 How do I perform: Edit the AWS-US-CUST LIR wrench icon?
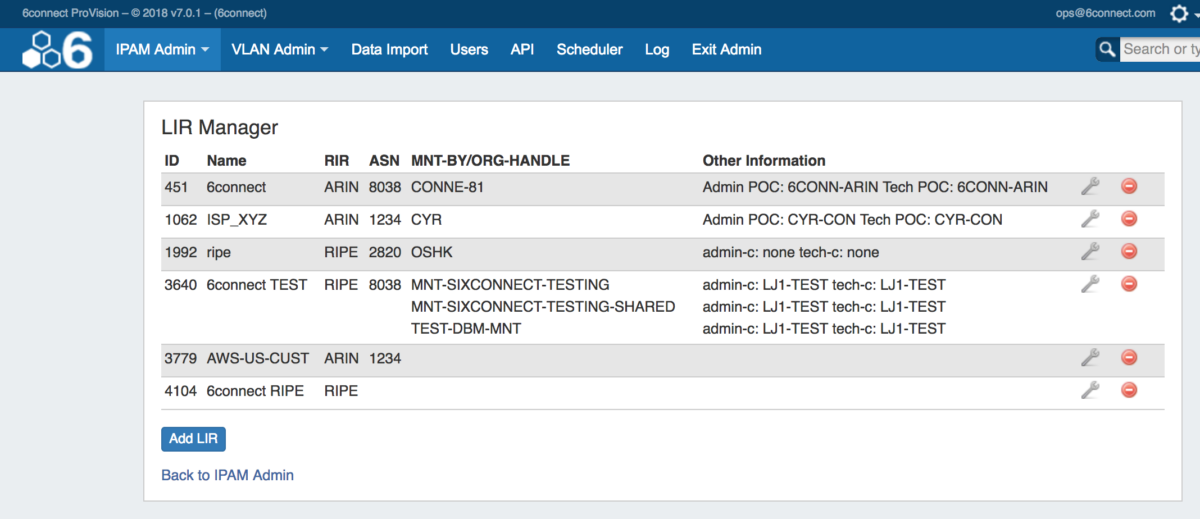coord(1090,357)
